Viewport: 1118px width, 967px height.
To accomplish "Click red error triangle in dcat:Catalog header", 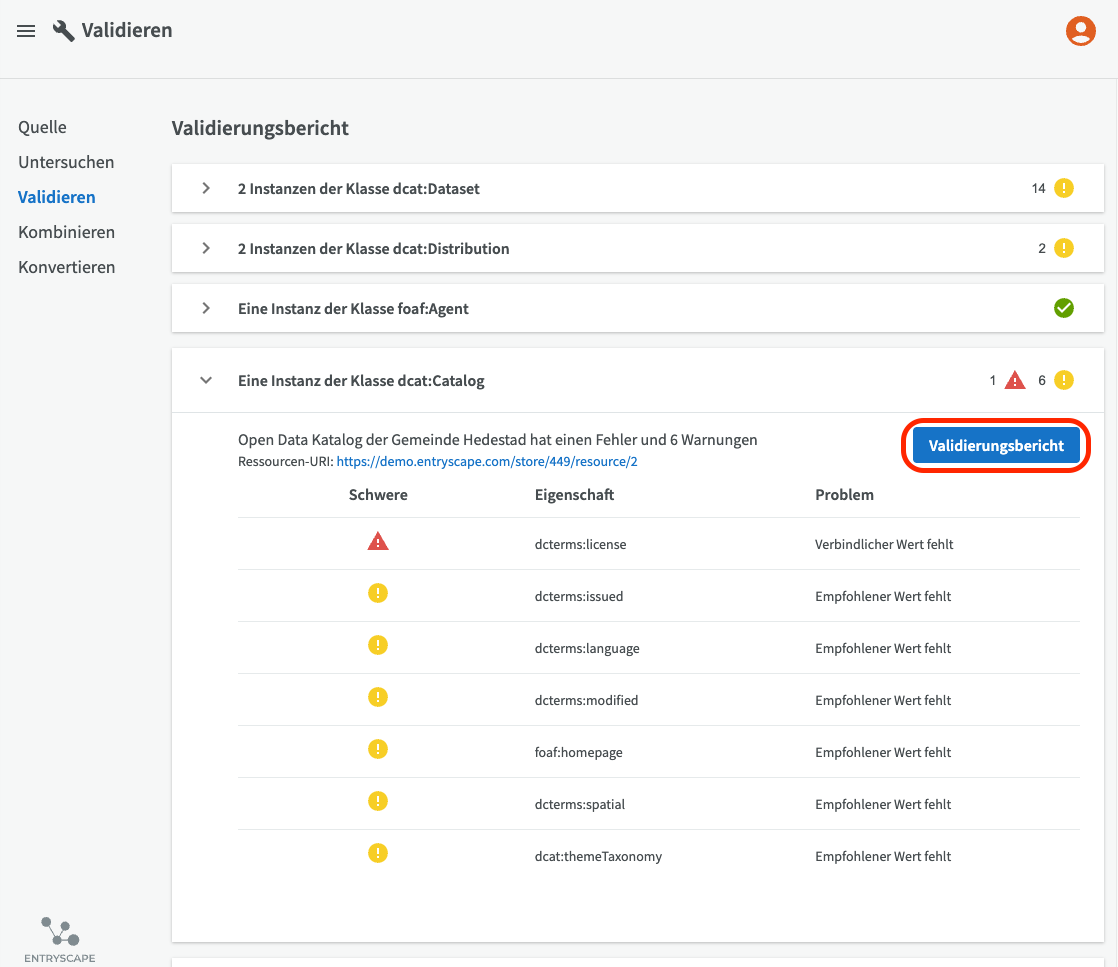I will (1015, 380).
